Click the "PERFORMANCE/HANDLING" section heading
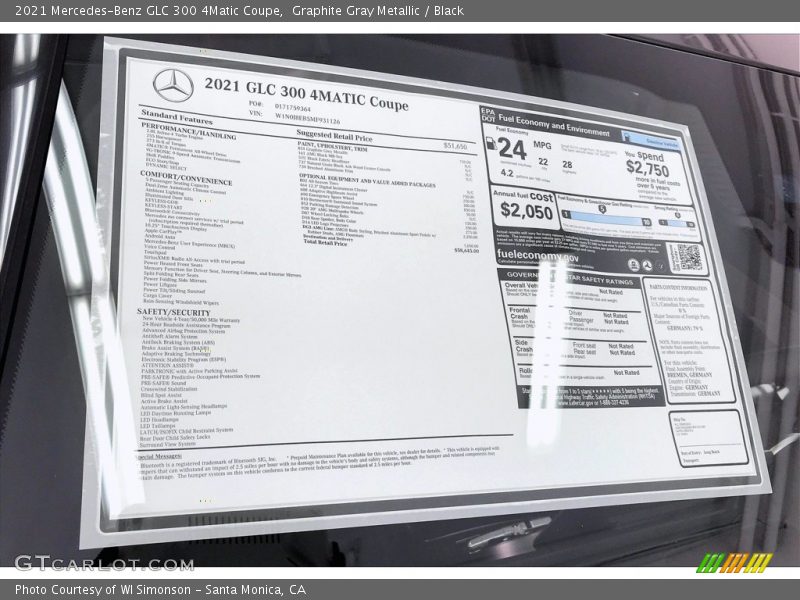800x600 pixels. 188,131
